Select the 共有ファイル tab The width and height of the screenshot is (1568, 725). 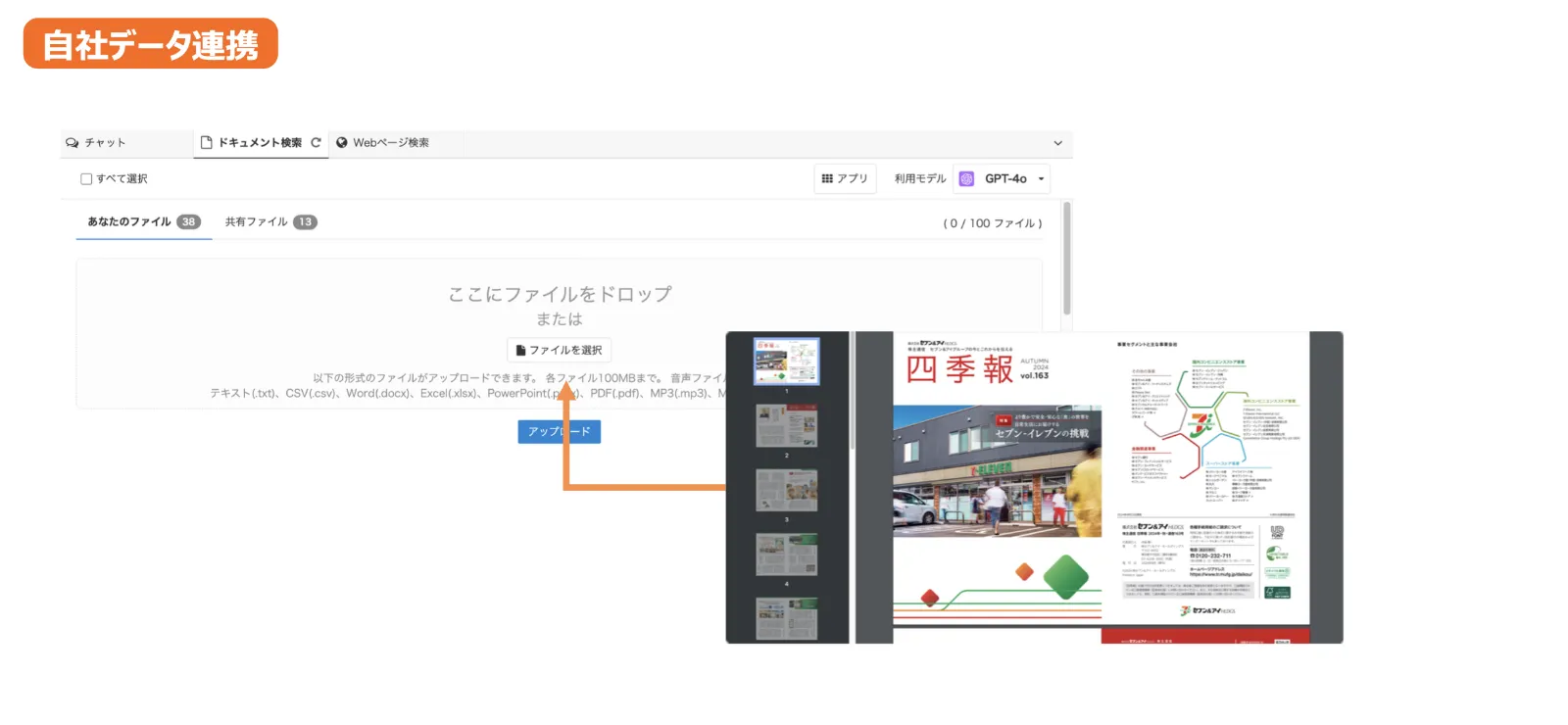[x=270, y=222]
